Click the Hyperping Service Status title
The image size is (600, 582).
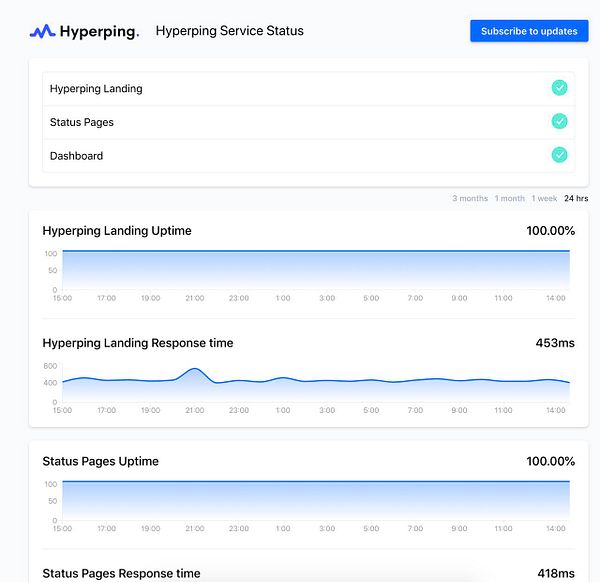pyautogui.click(x=230, y=31)
